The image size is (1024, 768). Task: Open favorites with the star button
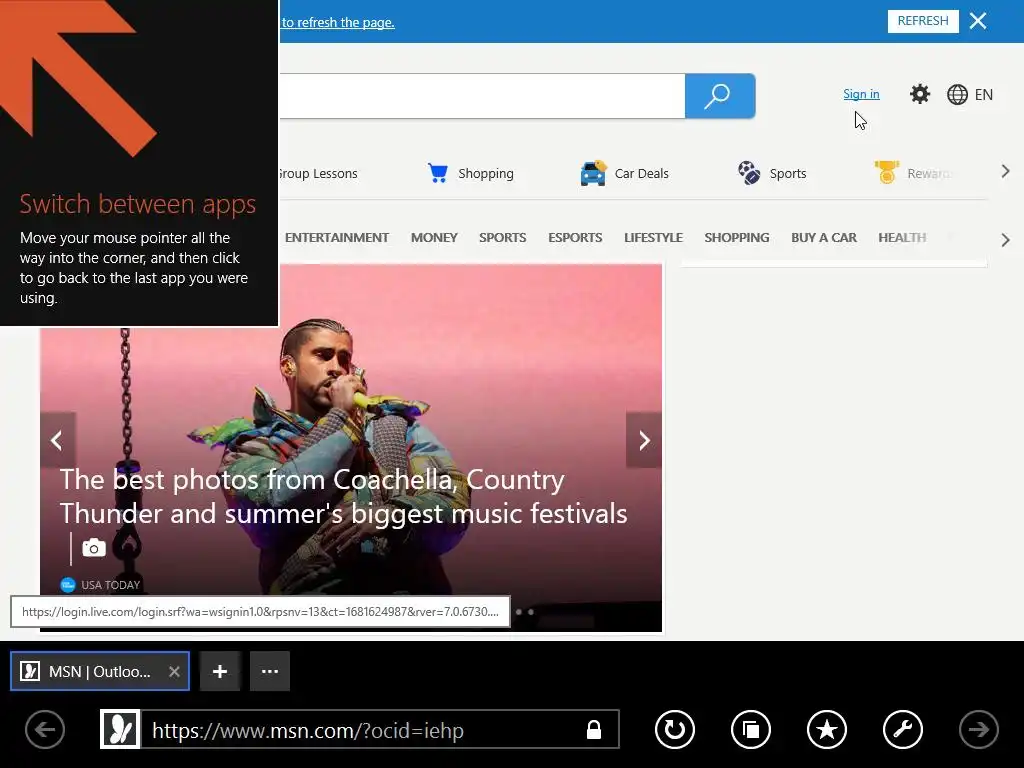pyautogui.click(x=827, y=729)
